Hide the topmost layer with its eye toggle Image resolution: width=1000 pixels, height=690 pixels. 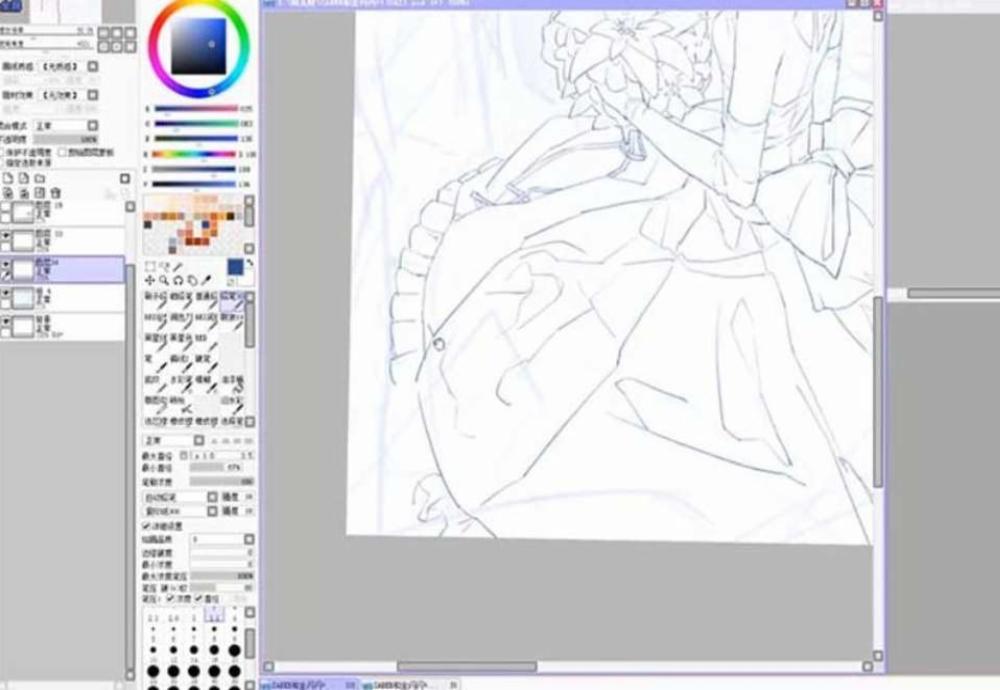[x=7, y=207]
